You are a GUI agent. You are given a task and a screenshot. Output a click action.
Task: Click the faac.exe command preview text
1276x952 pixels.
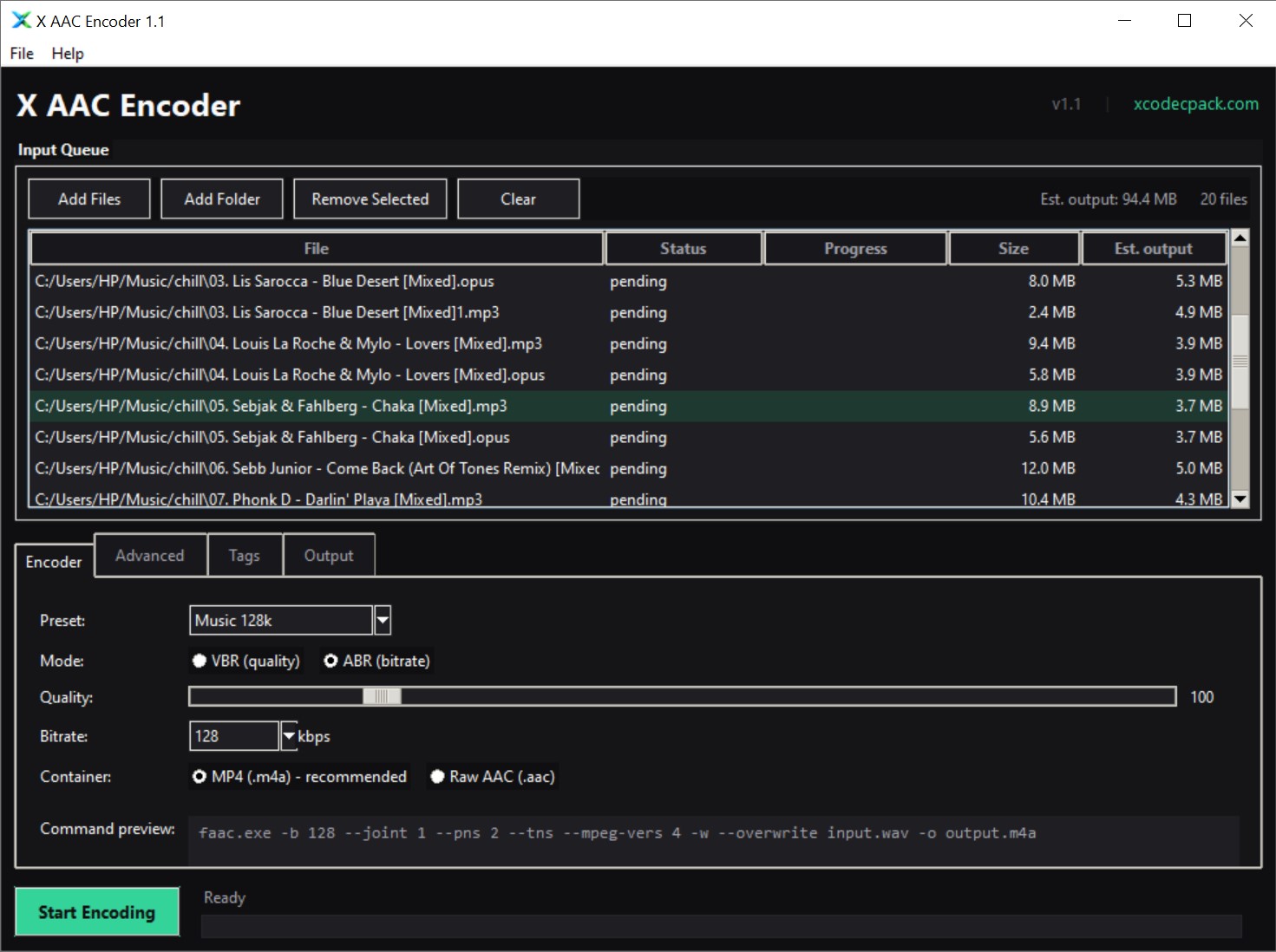(x=617, y=833)
